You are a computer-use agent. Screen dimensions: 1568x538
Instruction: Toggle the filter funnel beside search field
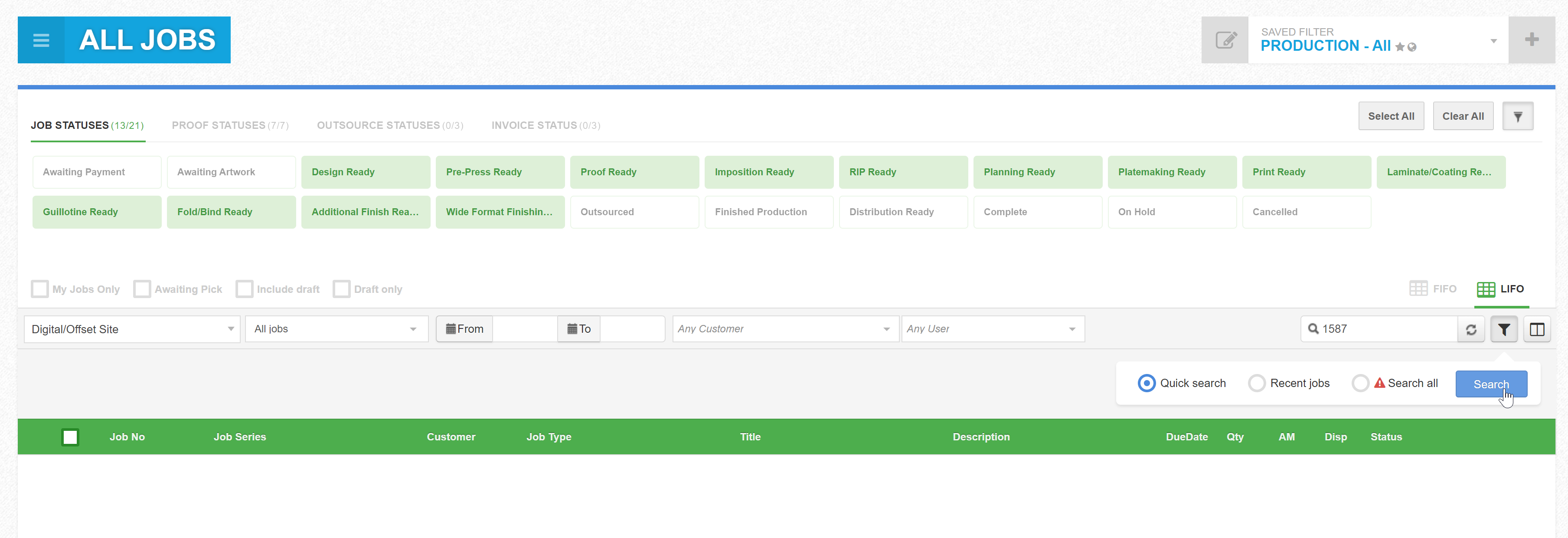pos(1503,330)
